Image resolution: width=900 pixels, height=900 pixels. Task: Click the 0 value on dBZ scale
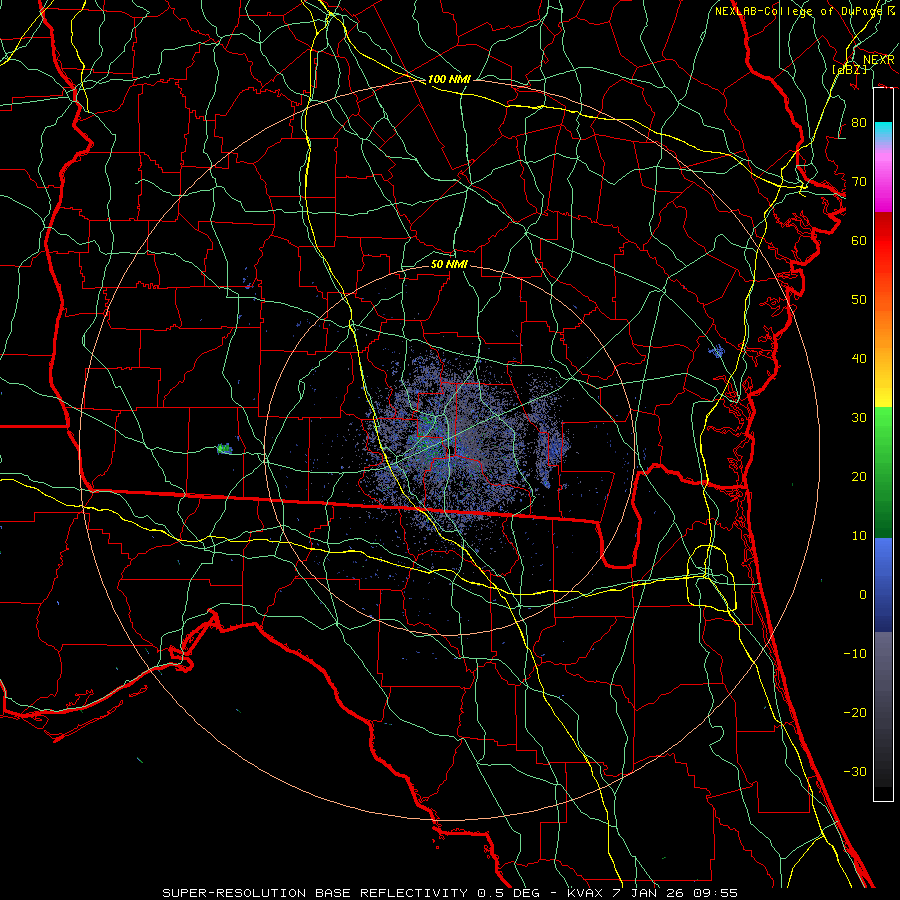pos(863,595)
